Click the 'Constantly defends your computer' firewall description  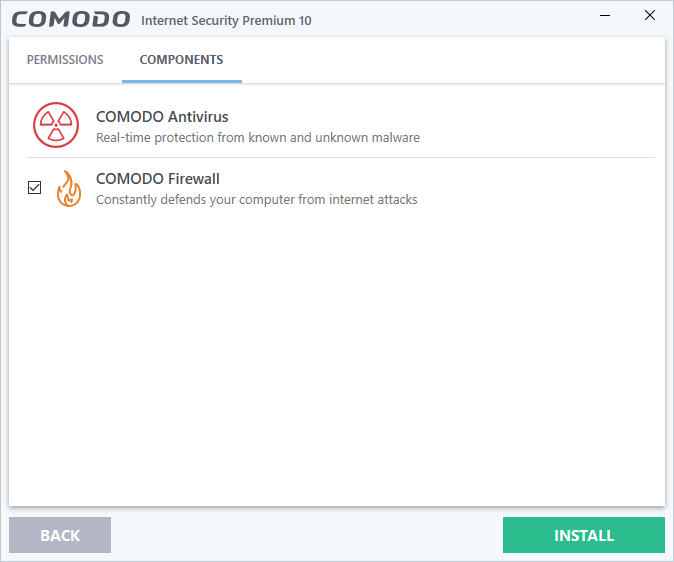pyautogui.click(x=256, y=200)
